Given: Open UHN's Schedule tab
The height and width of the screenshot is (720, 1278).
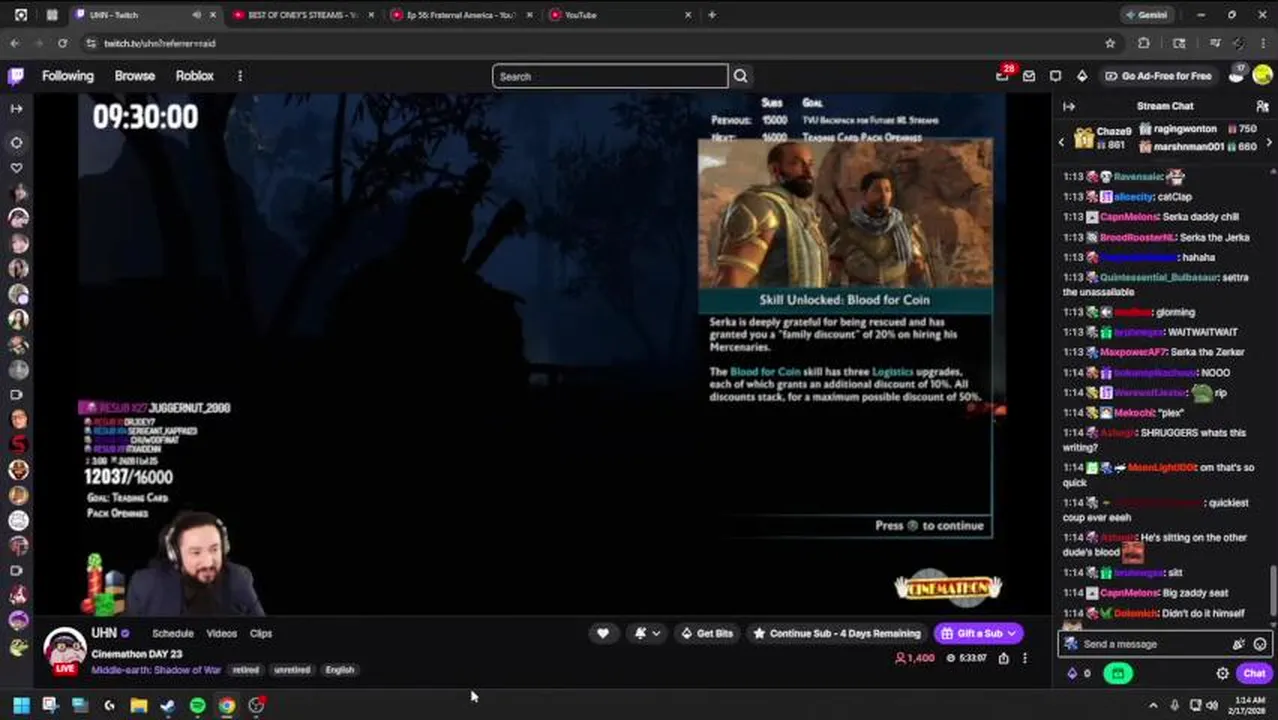Looking at the screenshot, I should tap(172, 633).
